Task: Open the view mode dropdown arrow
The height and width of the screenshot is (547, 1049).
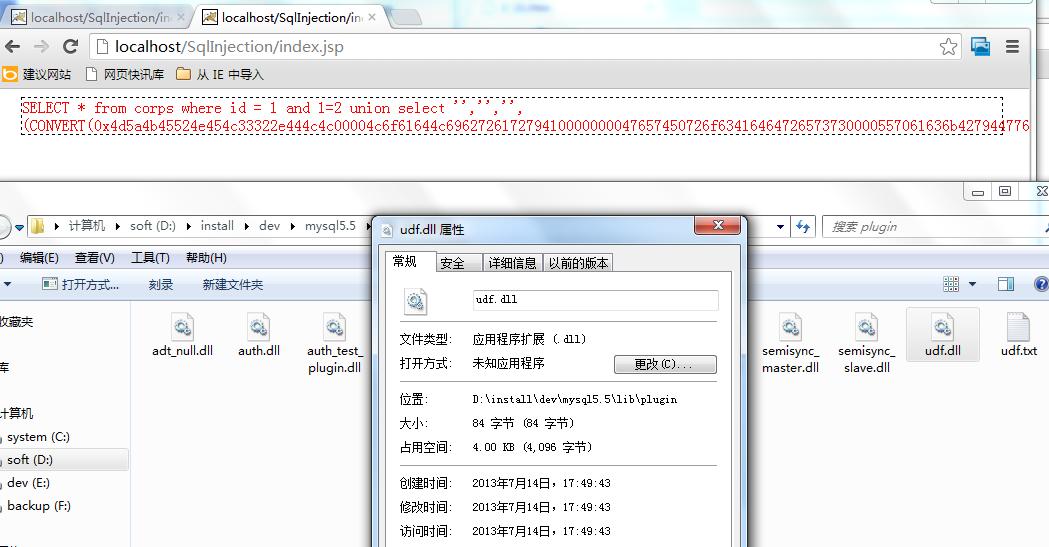Action: (x=972, y=284)
